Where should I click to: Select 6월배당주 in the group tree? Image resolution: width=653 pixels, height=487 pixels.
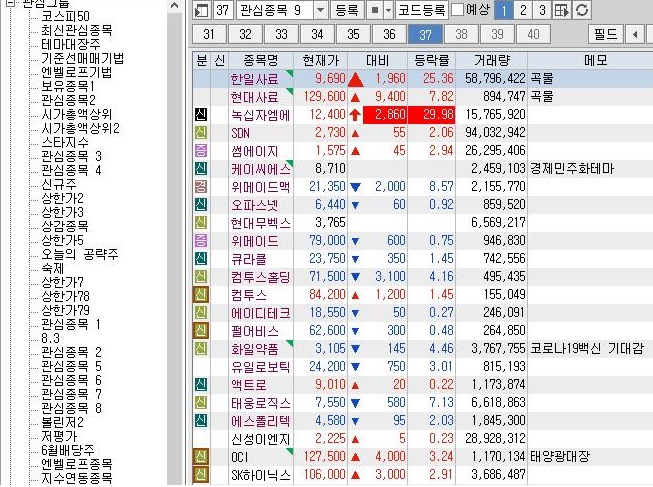pos(67,450)
